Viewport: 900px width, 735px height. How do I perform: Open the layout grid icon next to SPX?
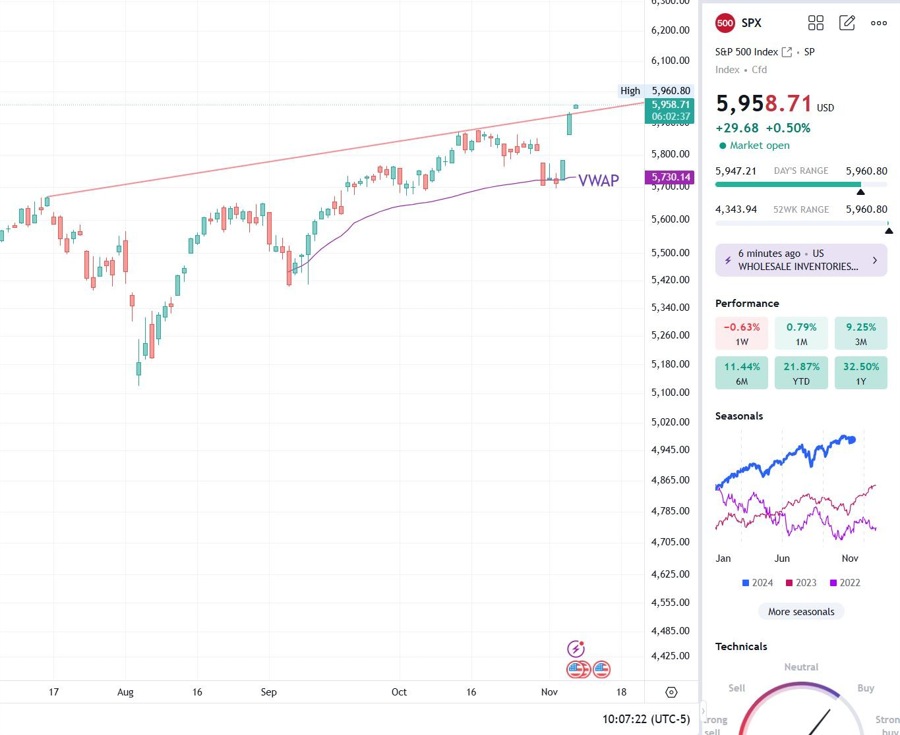pos(816,22)
